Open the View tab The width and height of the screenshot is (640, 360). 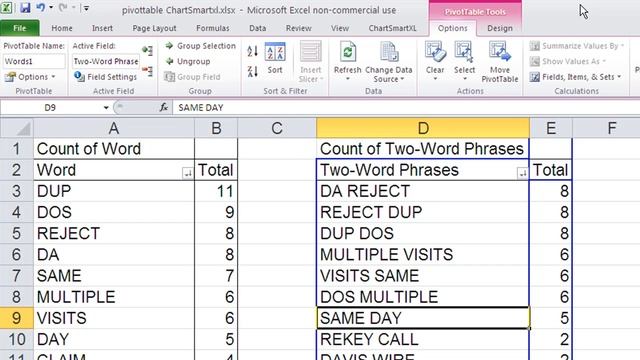tap(340, 28)
